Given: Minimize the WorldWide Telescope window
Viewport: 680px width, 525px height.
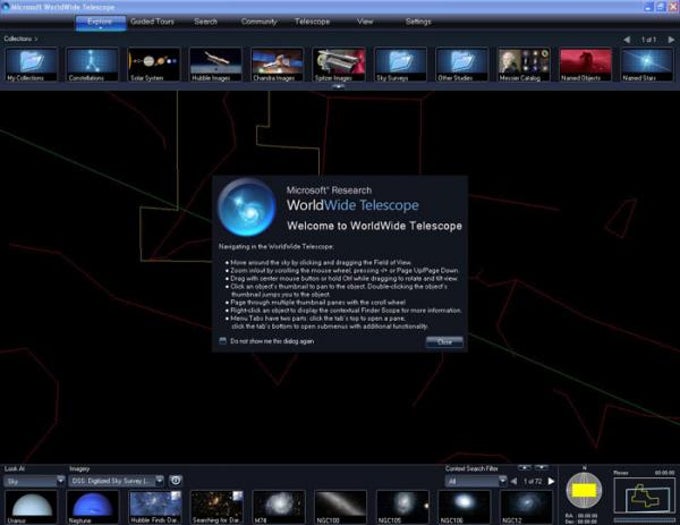Looking at the screenshot, I should (x=649, y=7).
